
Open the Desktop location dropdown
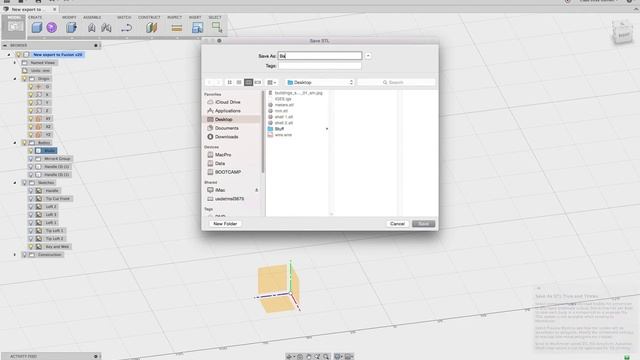(x=320, y=82)
